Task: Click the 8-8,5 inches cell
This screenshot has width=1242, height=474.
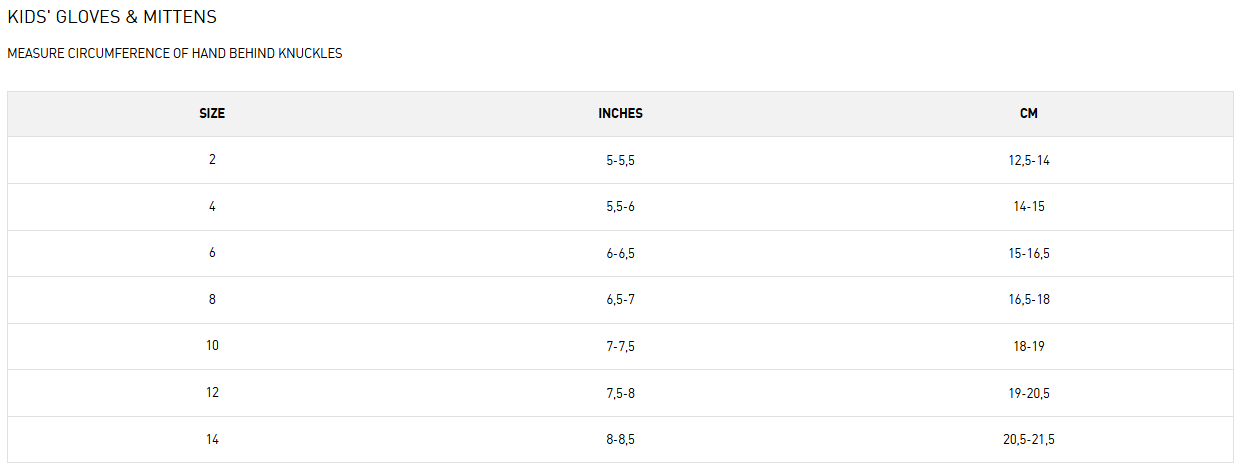Action: click(620, 440)
